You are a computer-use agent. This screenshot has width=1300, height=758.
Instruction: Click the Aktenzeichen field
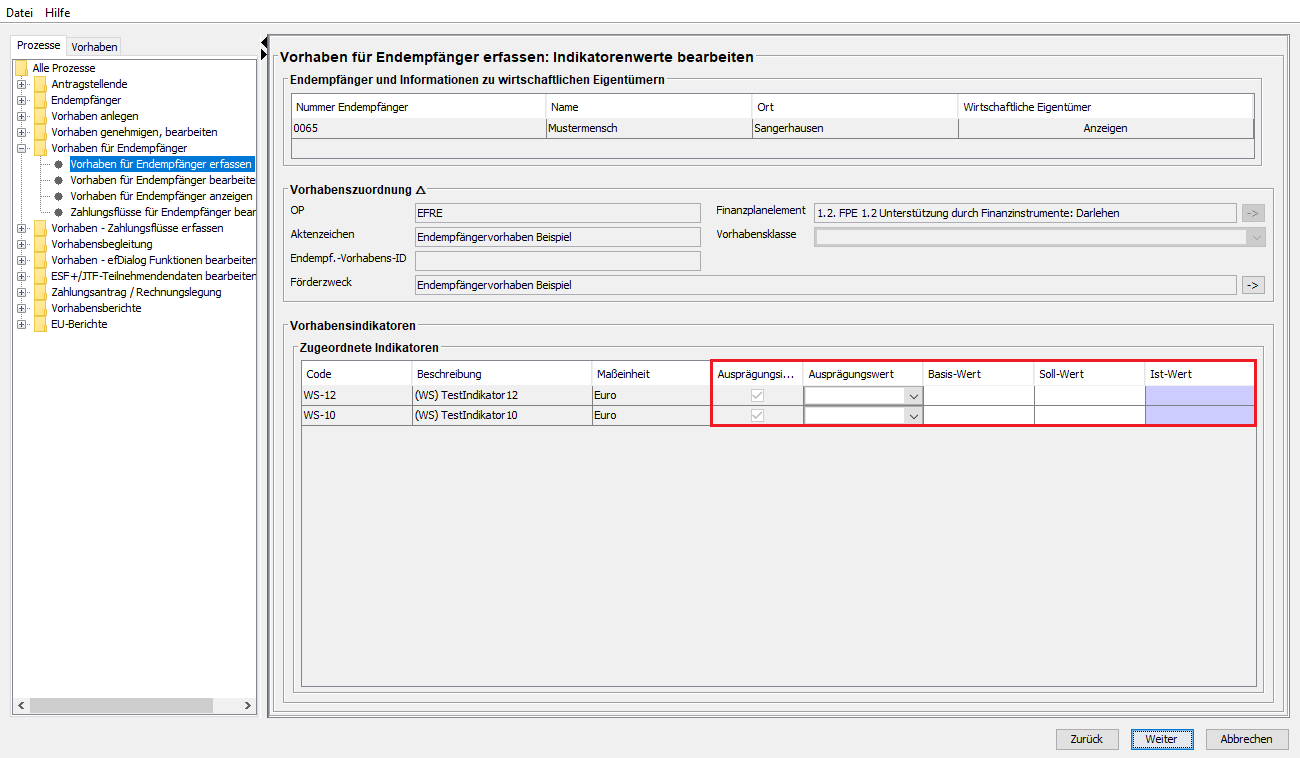click(557, 237)
